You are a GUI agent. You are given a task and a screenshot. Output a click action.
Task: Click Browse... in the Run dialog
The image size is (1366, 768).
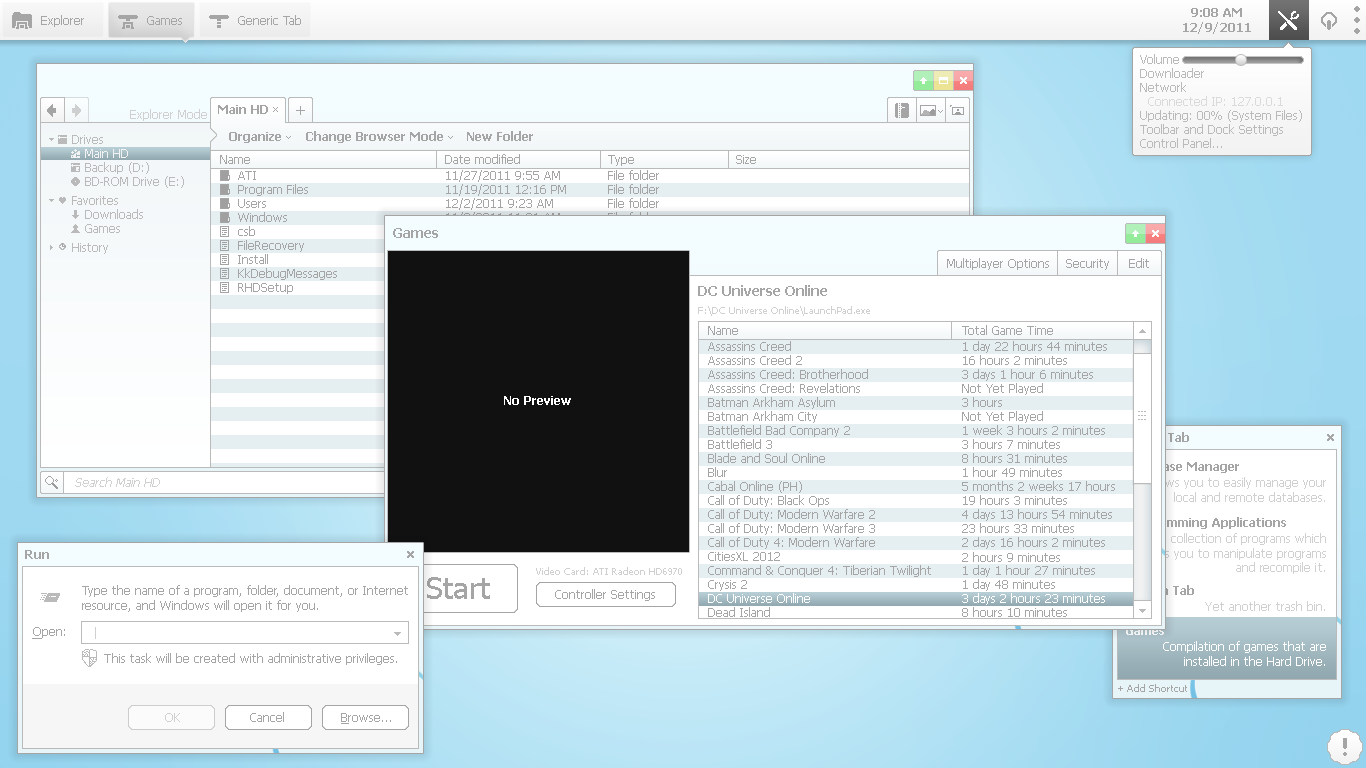click(365, 717)
